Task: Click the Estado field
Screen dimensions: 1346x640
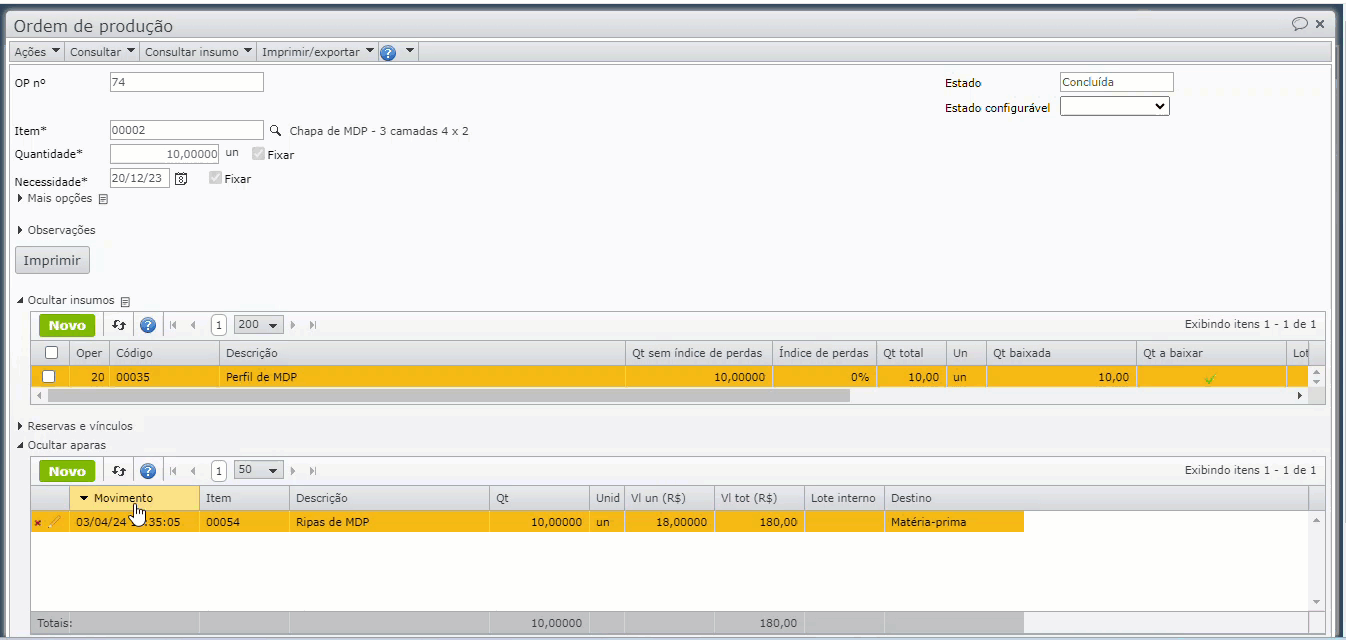Action: [x=1116, y=82]
